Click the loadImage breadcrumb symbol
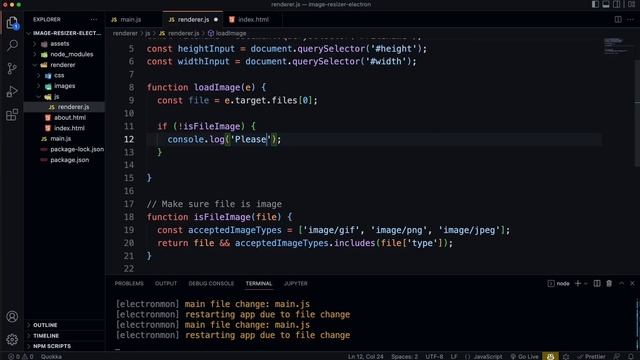Screen dimensions: 640x360 pos(227,33)
